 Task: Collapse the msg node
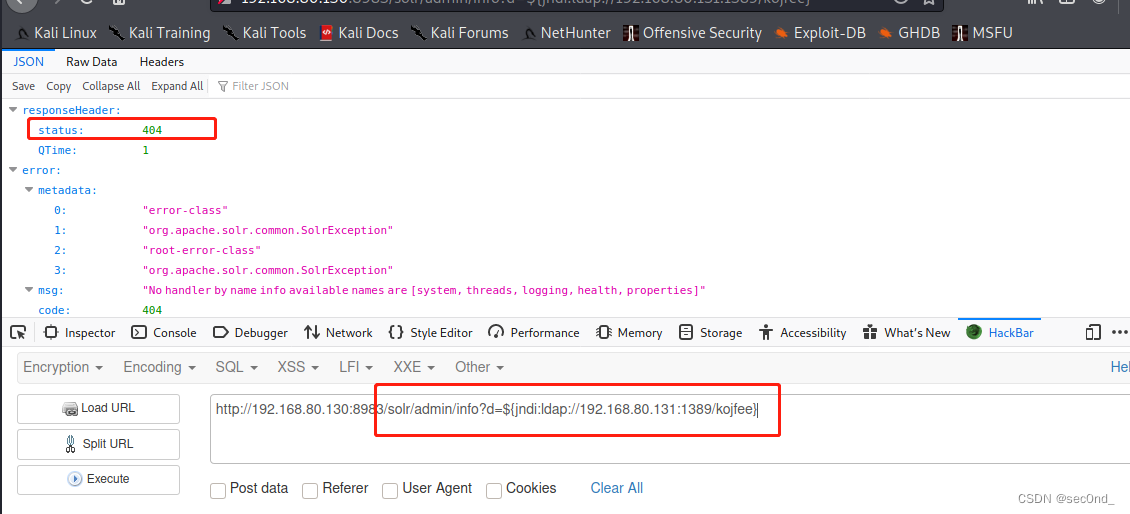pyautogui.click(x=29, y=291)
